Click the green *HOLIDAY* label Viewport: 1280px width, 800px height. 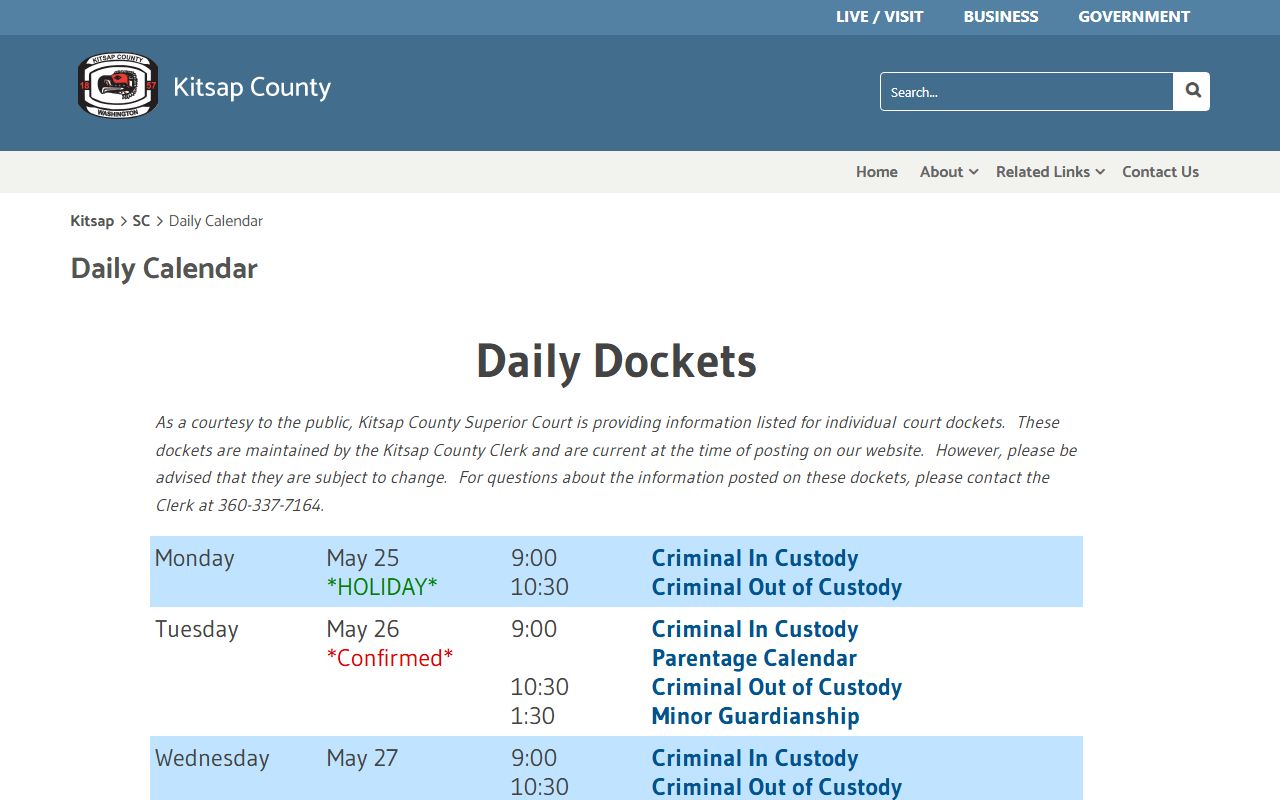point(382,587)
